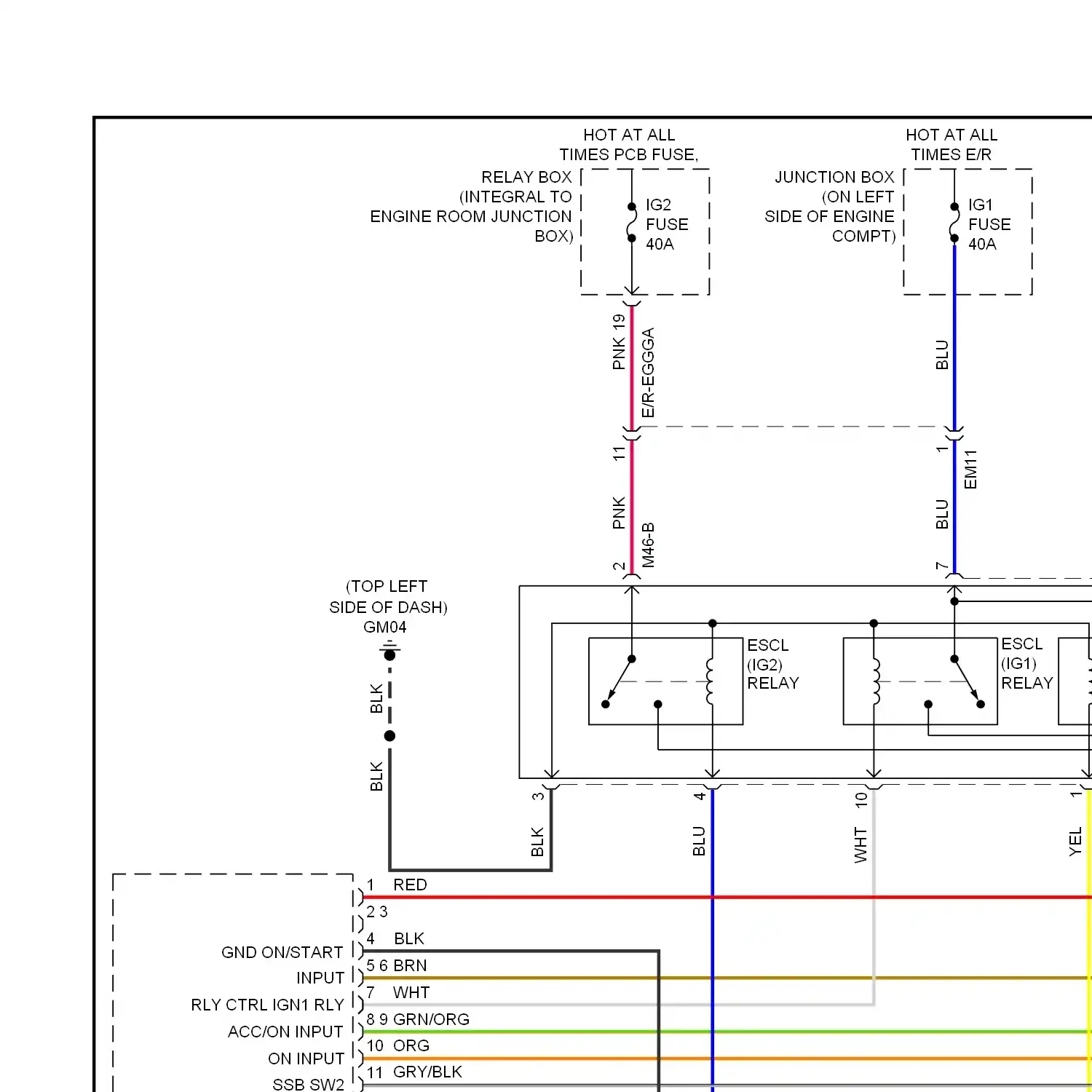
Task: Select the ESCL (IG2) RELAY label
Action: coord(773,664)
